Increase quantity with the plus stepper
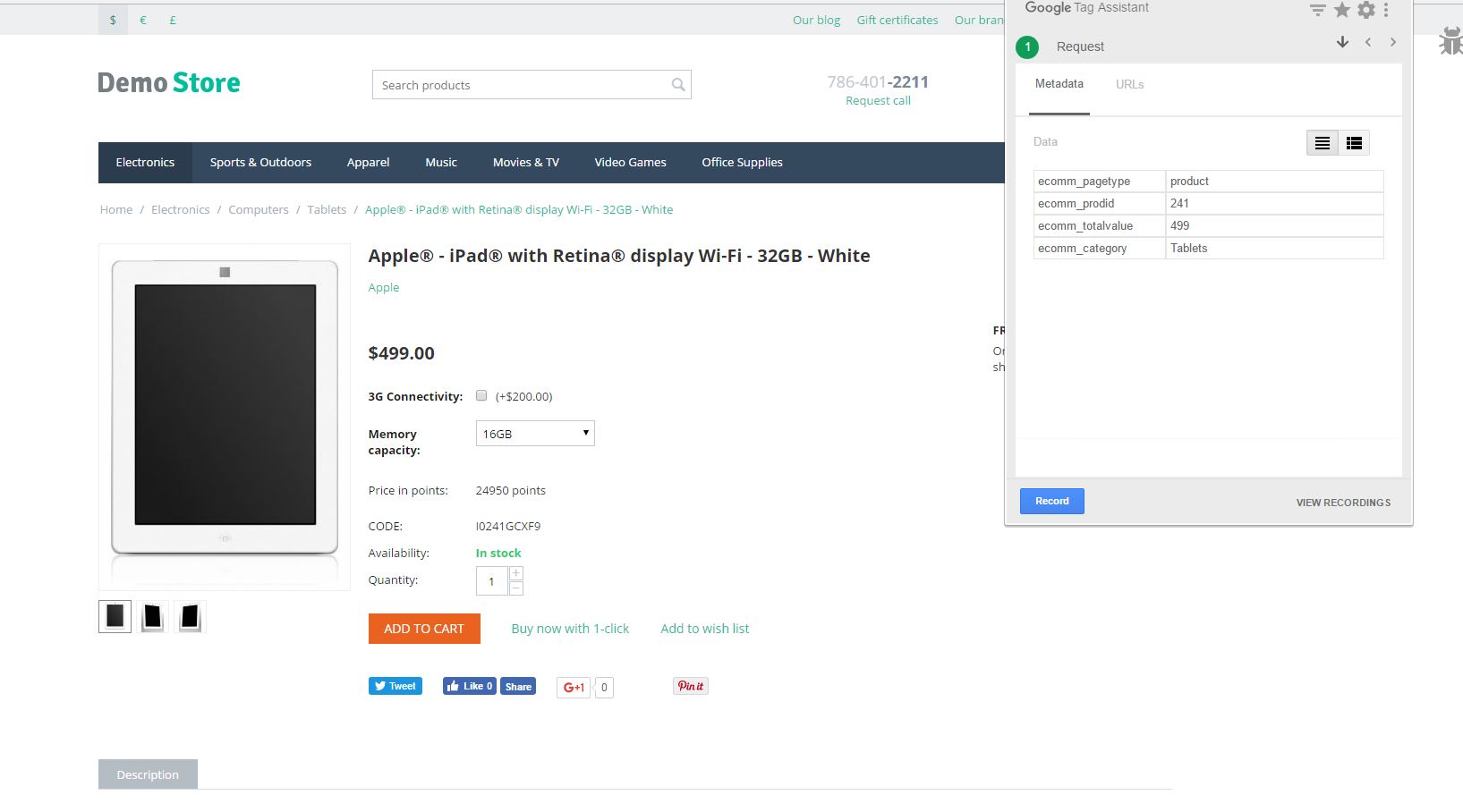 (516, 573)
